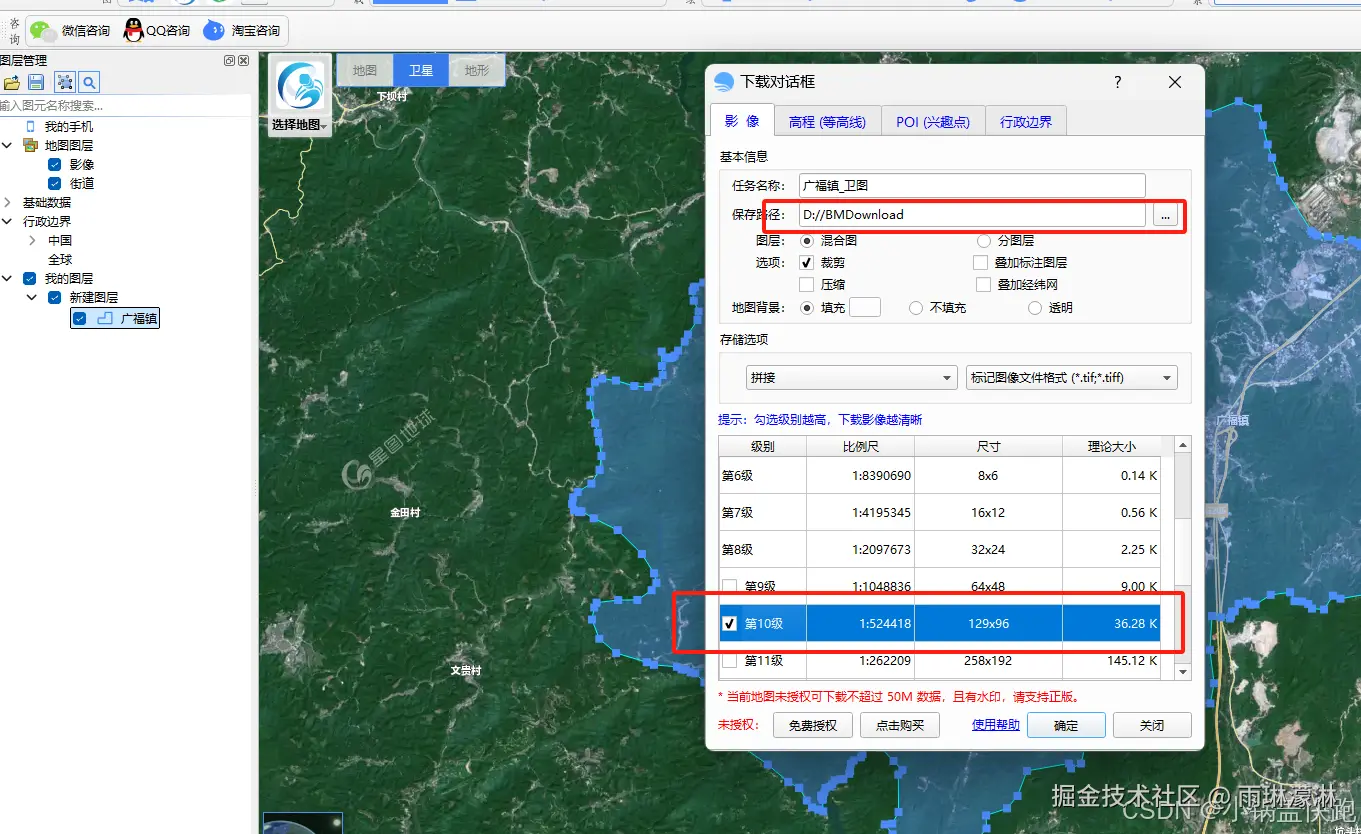1361x834 pixels.
Task: Uncheck the 第10级 level checkbox
Action: coord(730,624)
